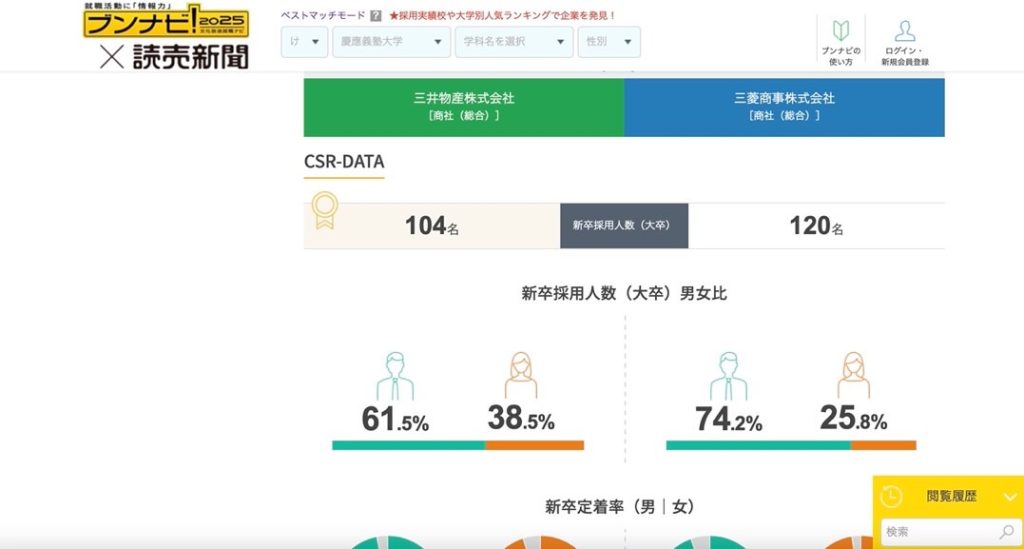This screenshot has width=1024, height=549.
Task: Open the 慶應義塾大学 university dropdown
Action: pos(391,42)
